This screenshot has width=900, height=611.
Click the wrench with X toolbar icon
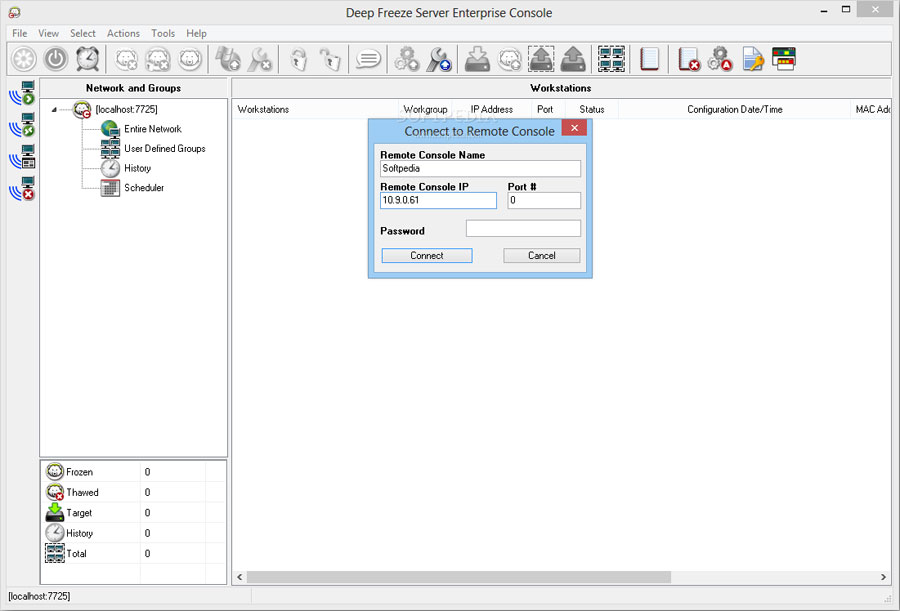(259, 59)
